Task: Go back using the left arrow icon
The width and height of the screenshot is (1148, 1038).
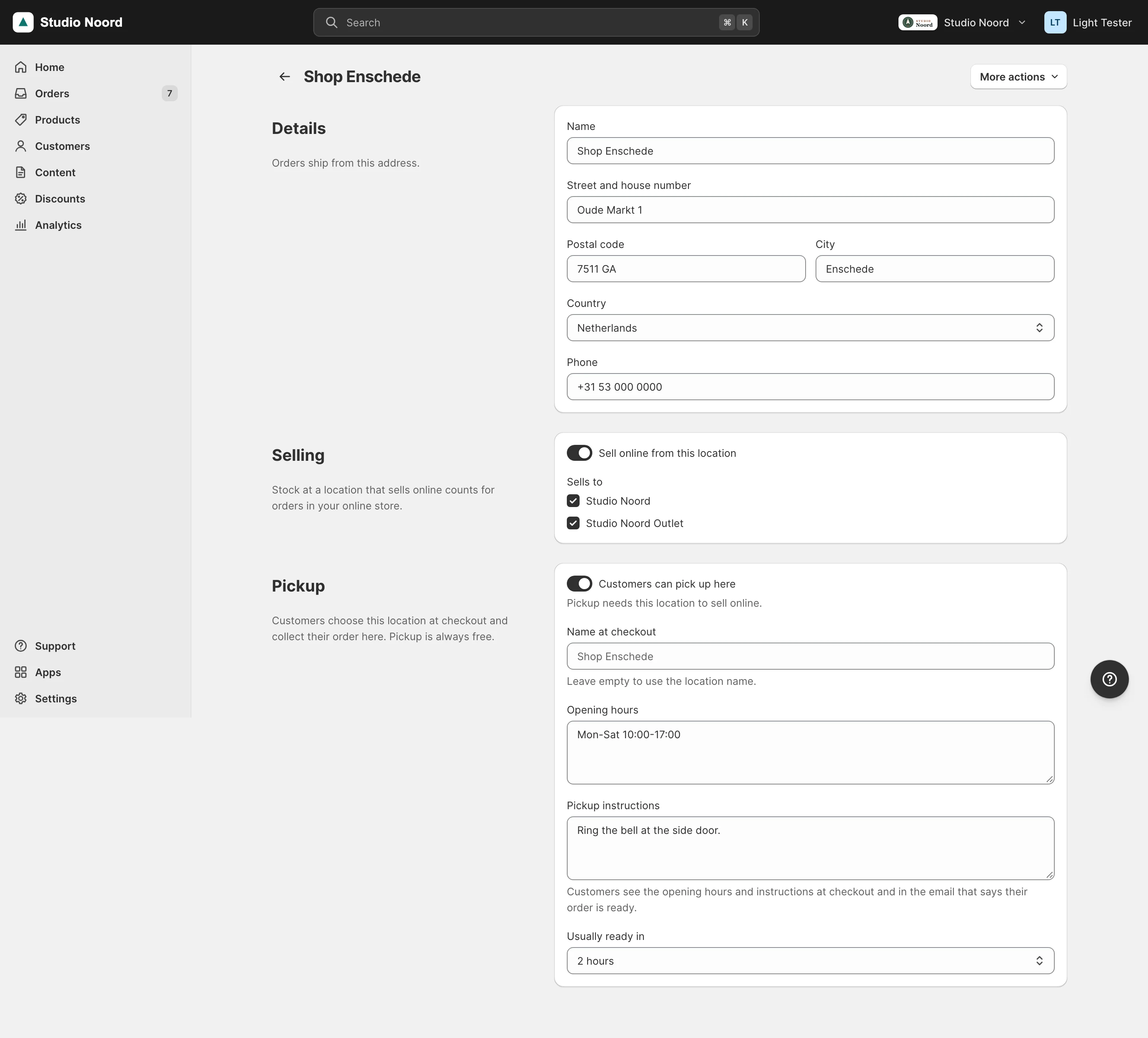Action: [x=285, y=76]
